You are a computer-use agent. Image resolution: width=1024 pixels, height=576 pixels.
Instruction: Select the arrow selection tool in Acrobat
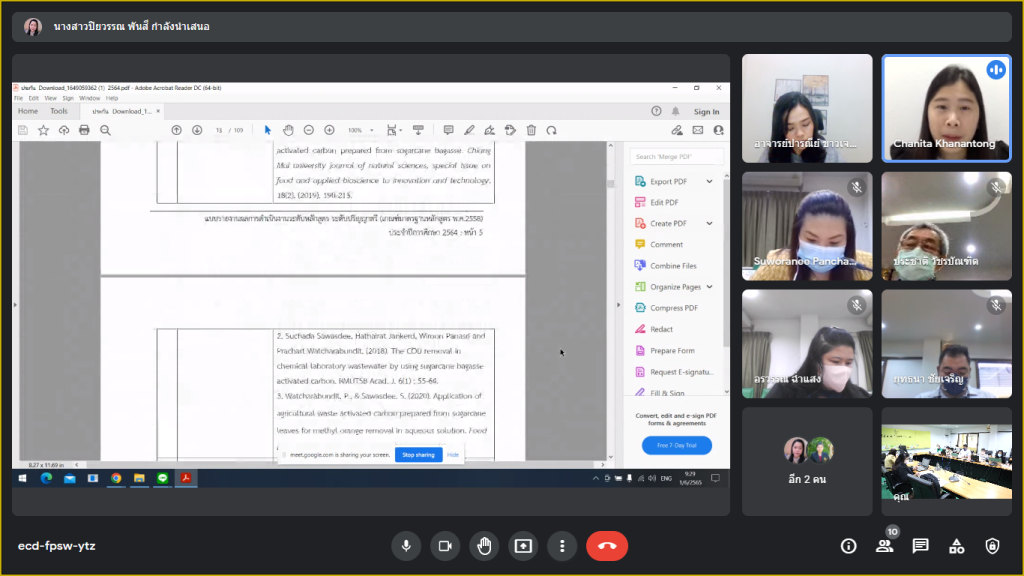[267, 131]
